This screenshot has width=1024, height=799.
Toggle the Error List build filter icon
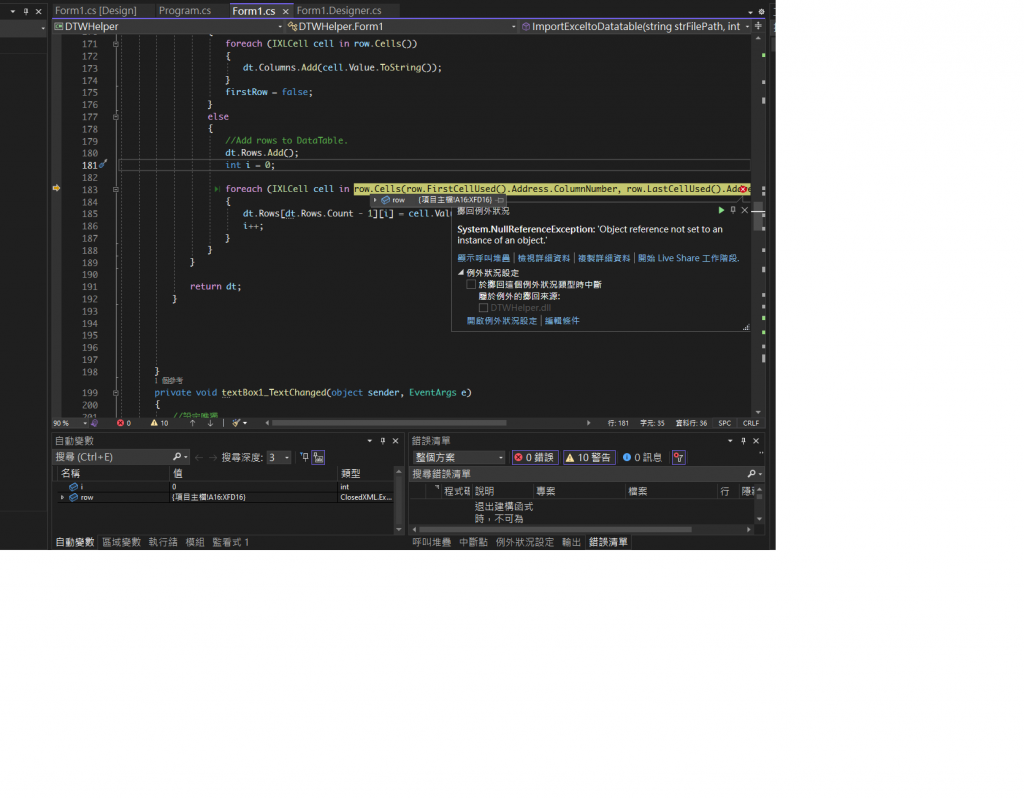pyautogui.click(x=679, y=457)
